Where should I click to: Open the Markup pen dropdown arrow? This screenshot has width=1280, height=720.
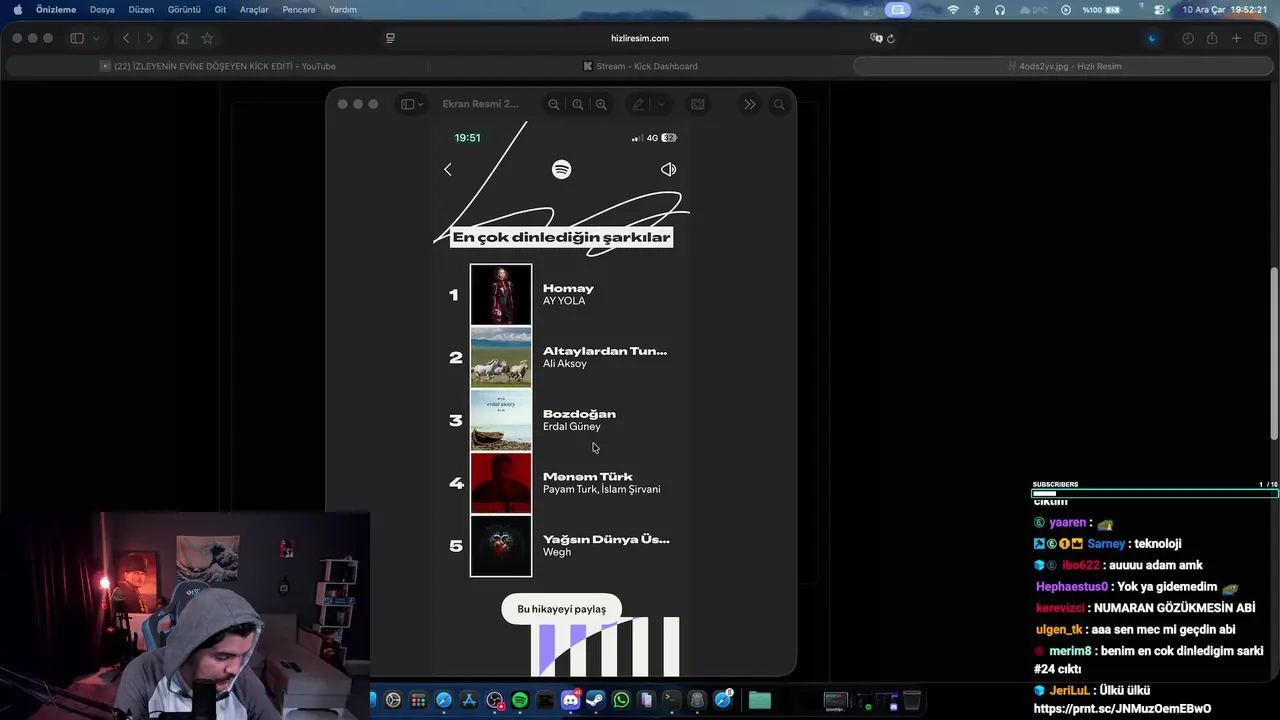(661, 104)
